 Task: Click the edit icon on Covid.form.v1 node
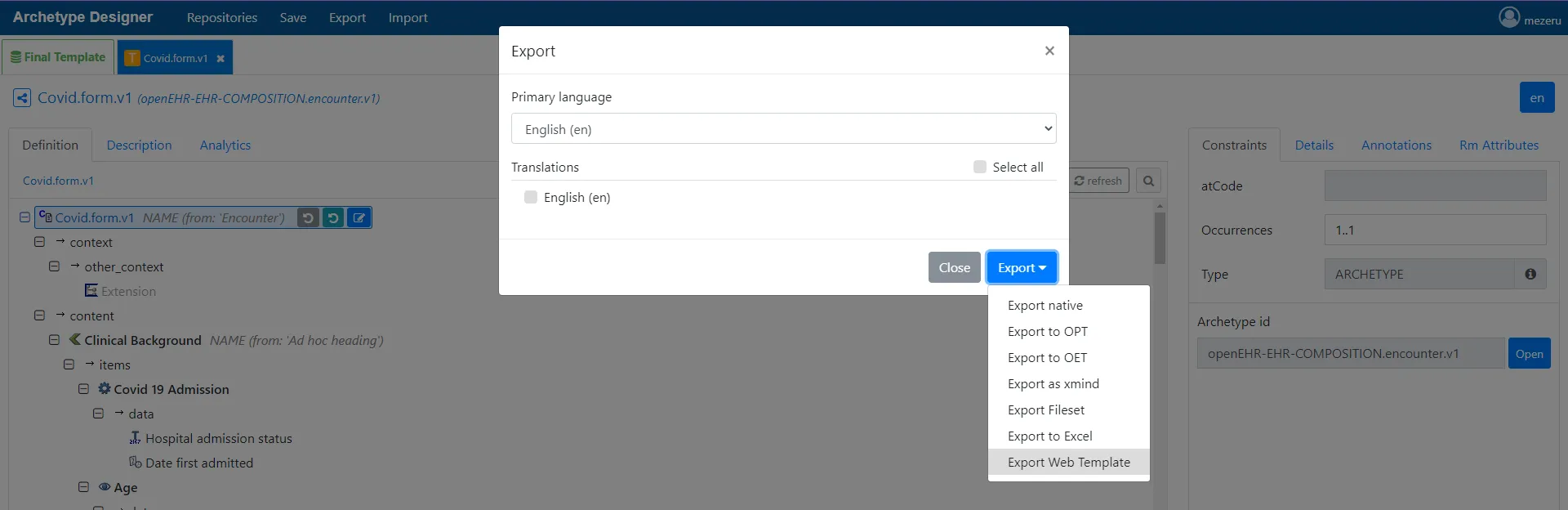(x=359, y=217)
